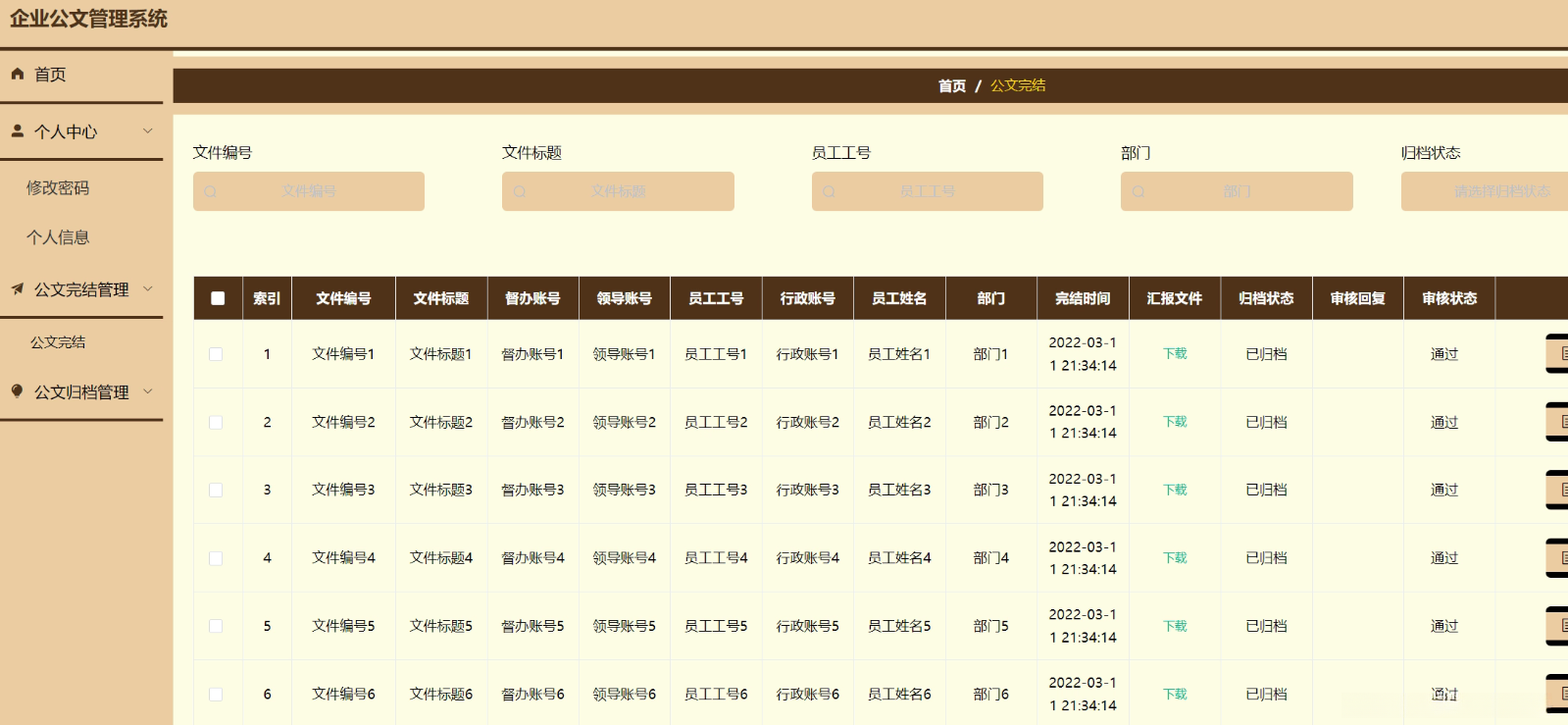The image size is (1568, 725).
Task: Open the 归档状态 dropdown selector
Action: coord(1485,191)
